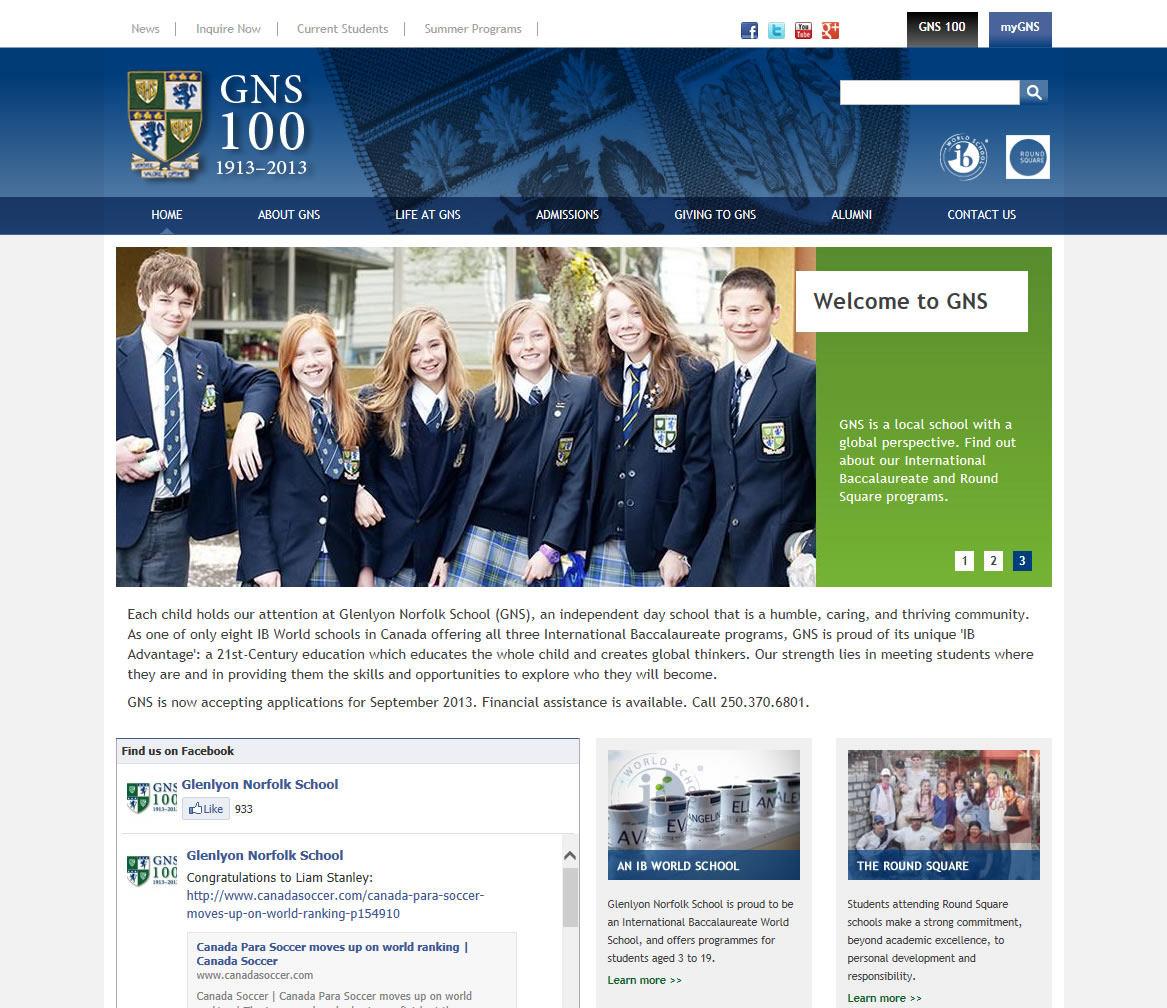Click the Round Square logo badge
Screen dimensions: 1167x1008
point(1028,157)
